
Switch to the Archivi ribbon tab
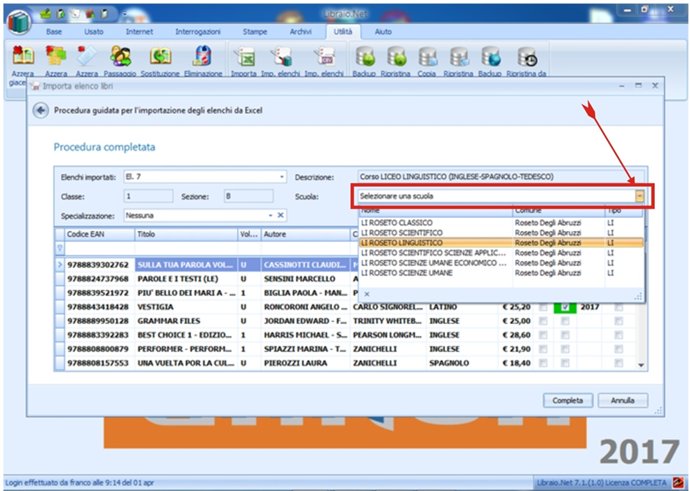(x=301, y=32)
